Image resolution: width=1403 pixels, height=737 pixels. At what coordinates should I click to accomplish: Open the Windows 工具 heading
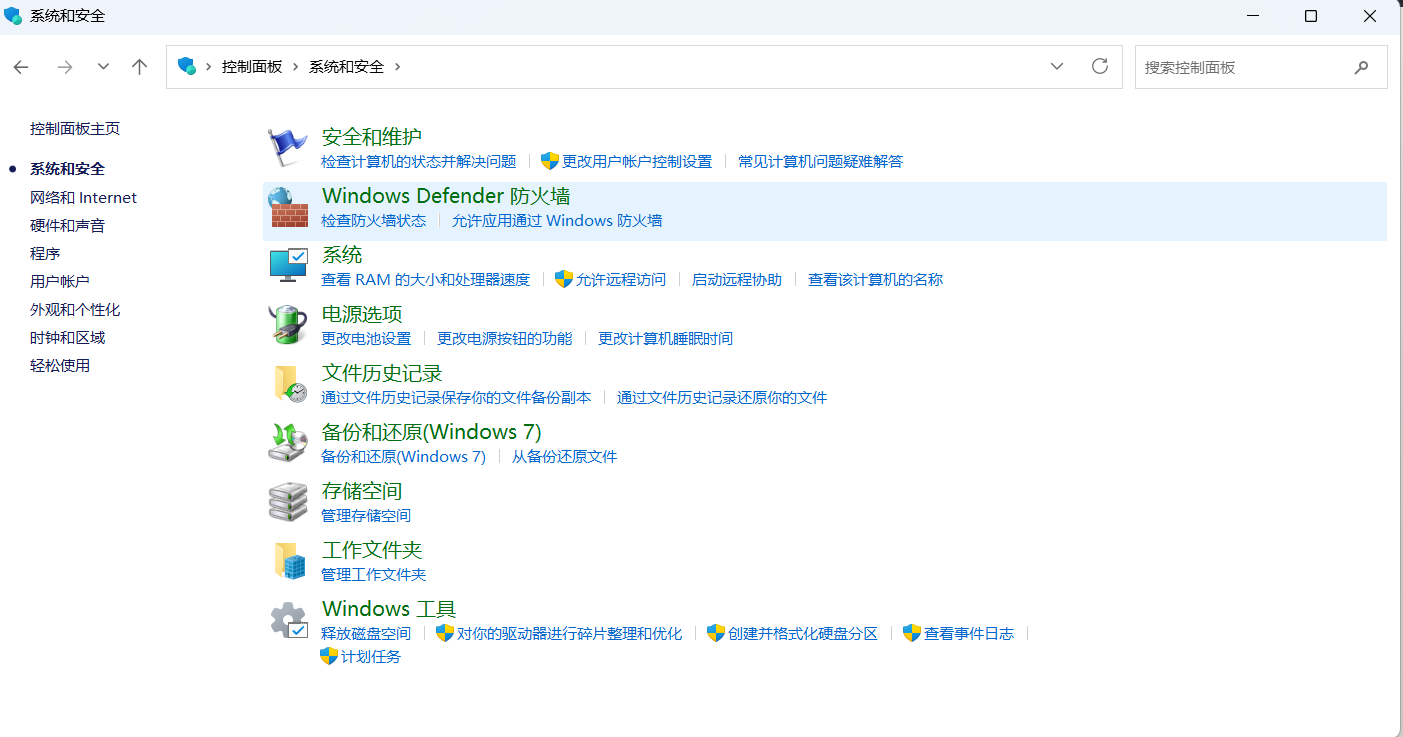click(389, 608)
